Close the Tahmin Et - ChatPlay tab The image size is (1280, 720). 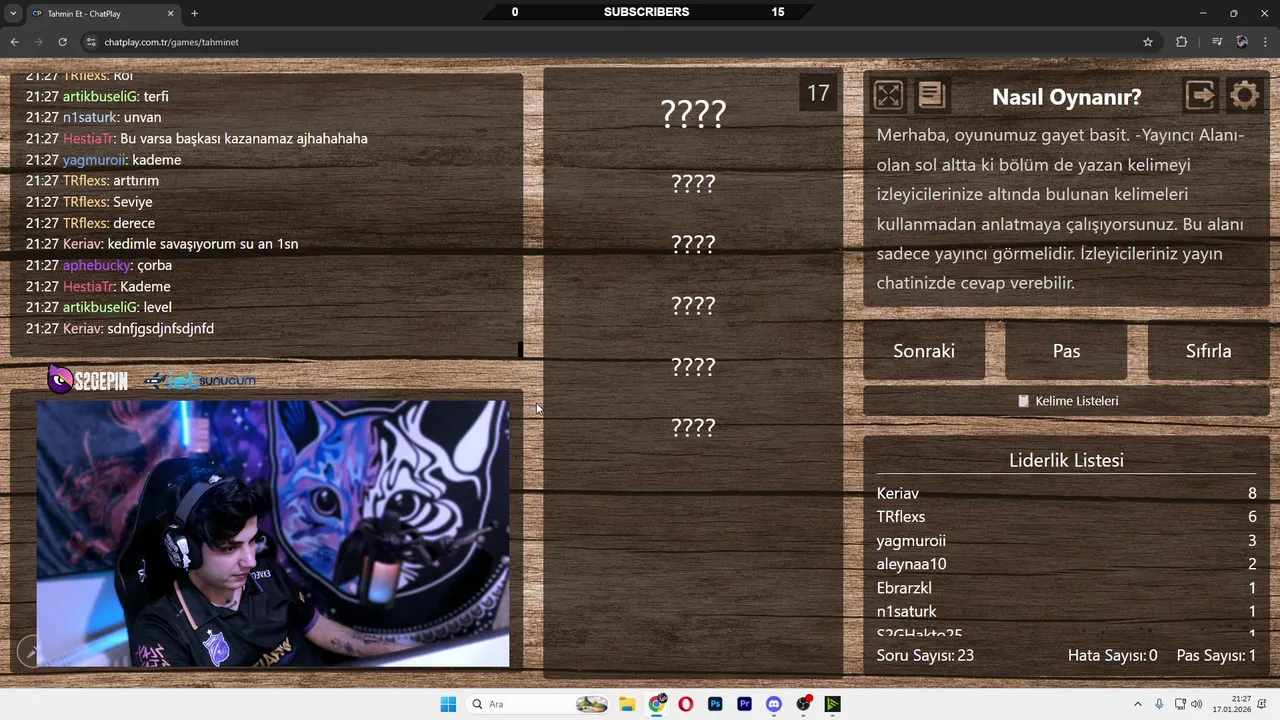tap(170, 13)
